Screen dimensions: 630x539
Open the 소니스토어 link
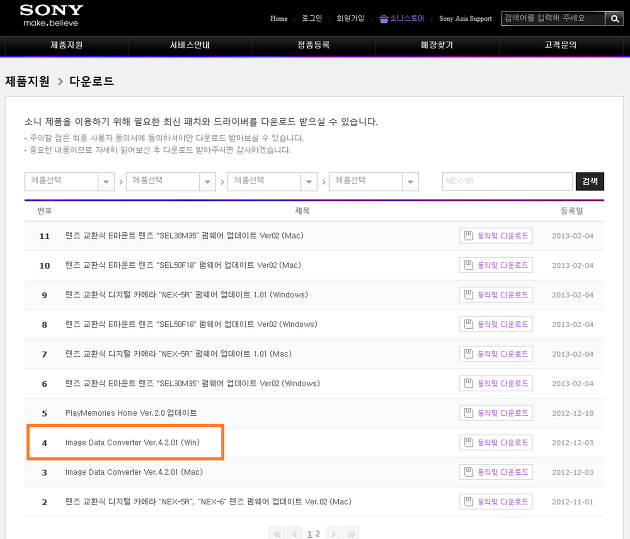[x=407, y=18]
